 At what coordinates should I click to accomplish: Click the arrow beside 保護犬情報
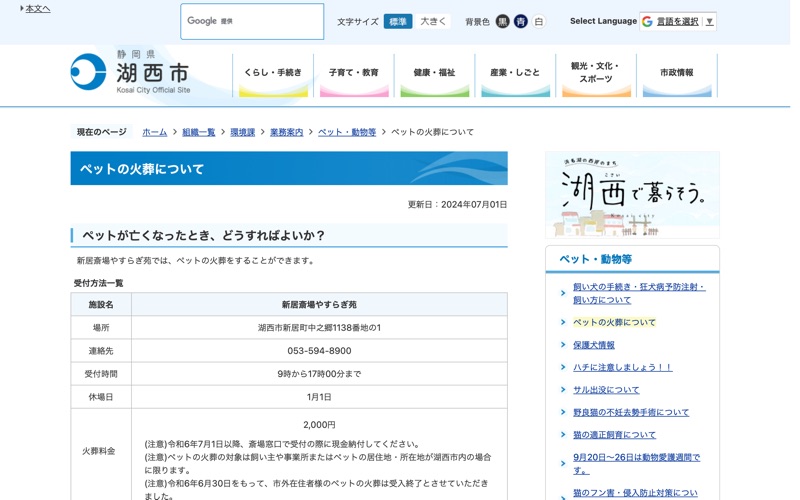click(563, 345)
